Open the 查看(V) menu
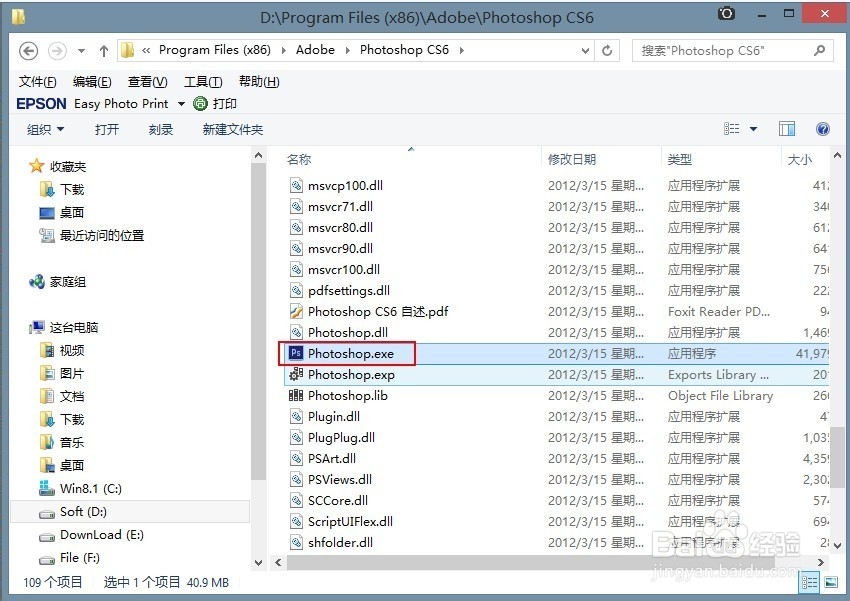The height and width of the screenshot is (601, 850). 147,82
